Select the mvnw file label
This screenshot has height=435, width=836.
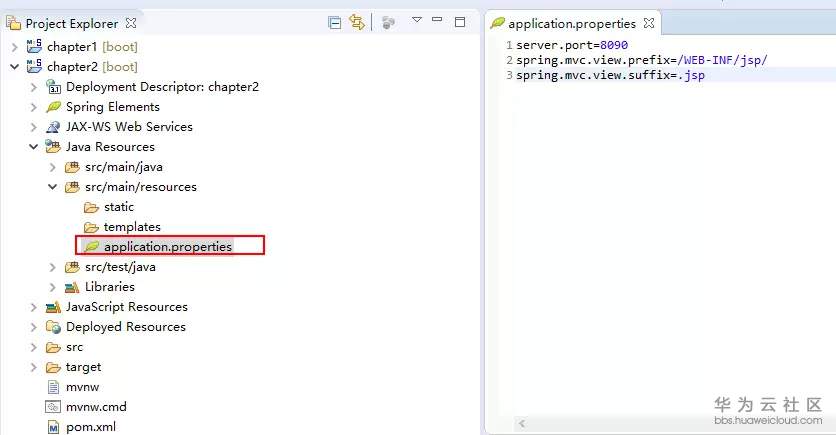click(x=83, y=387)
